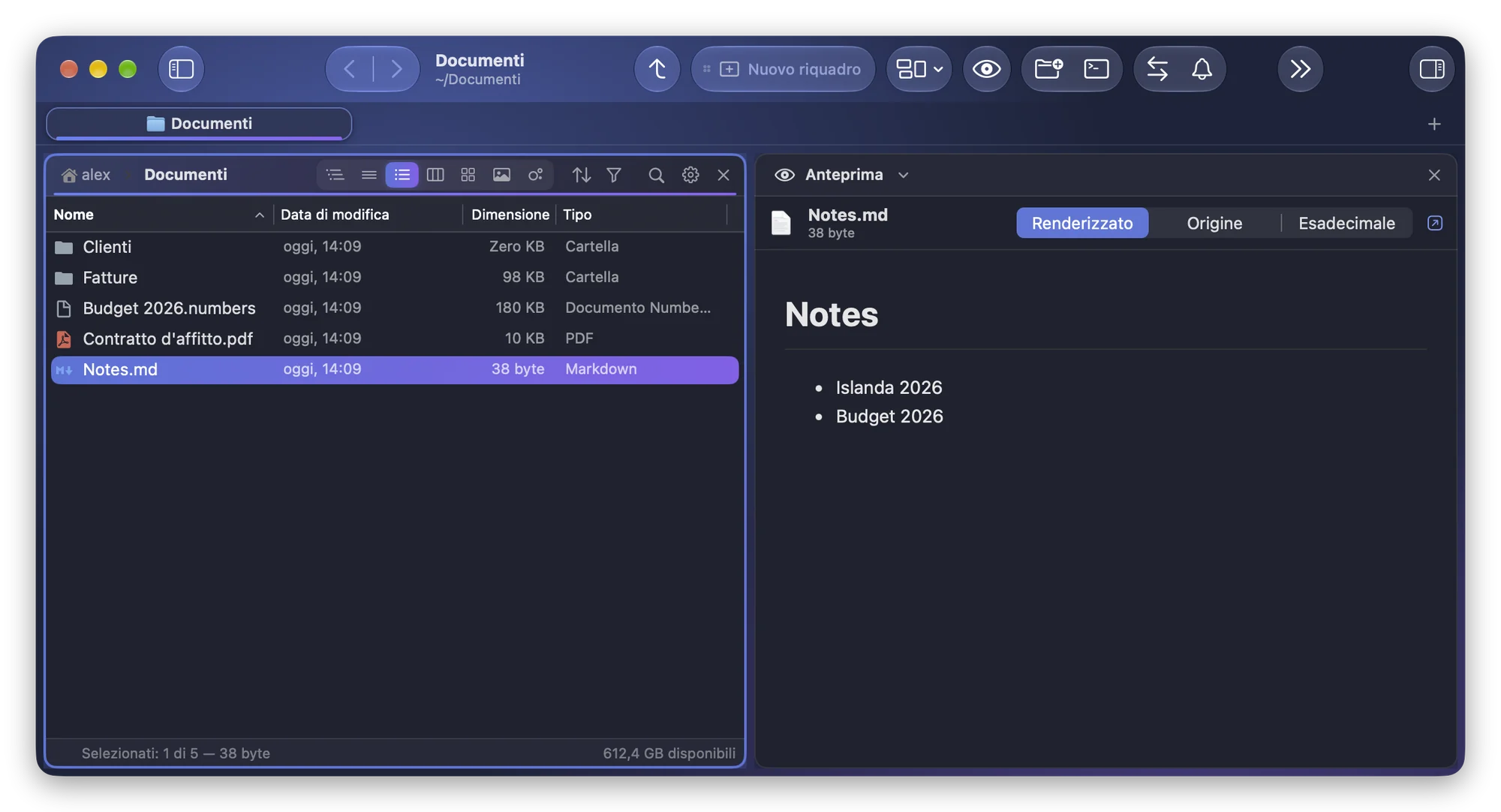Toggle the right inspector sidebar

tap(1431, 69)
